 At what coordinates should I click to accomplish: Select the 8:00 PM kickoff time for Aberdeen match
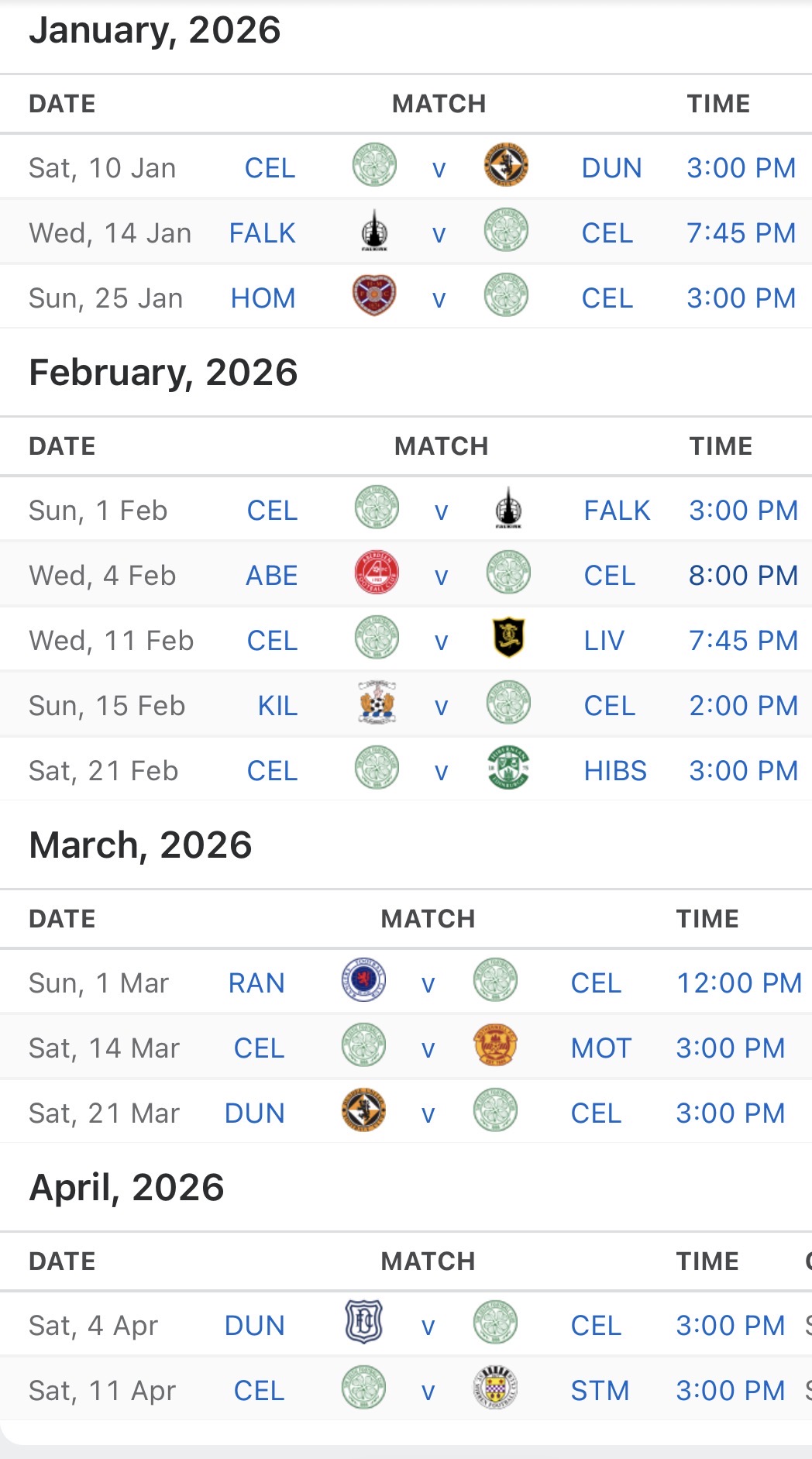pos(744,576)
